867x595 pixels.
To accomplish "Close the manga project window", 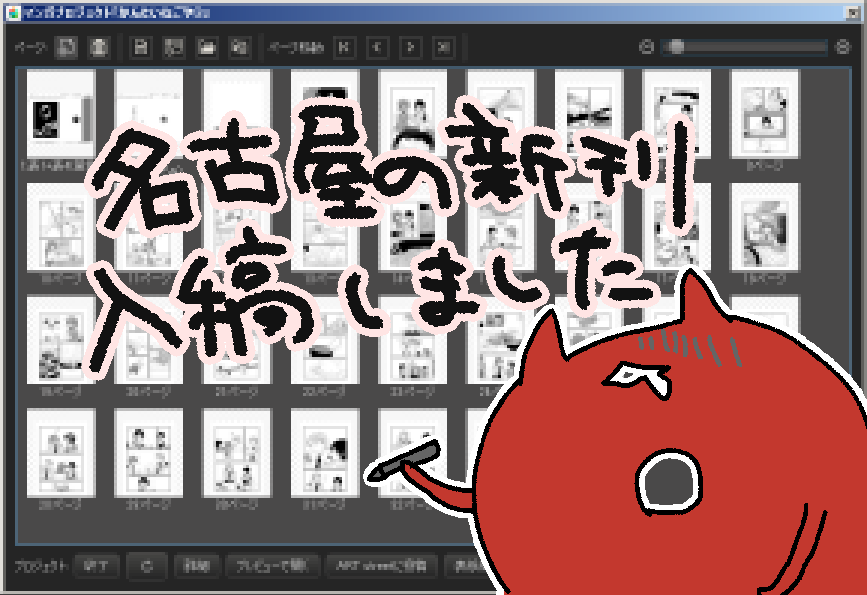I will coord(852,13).
